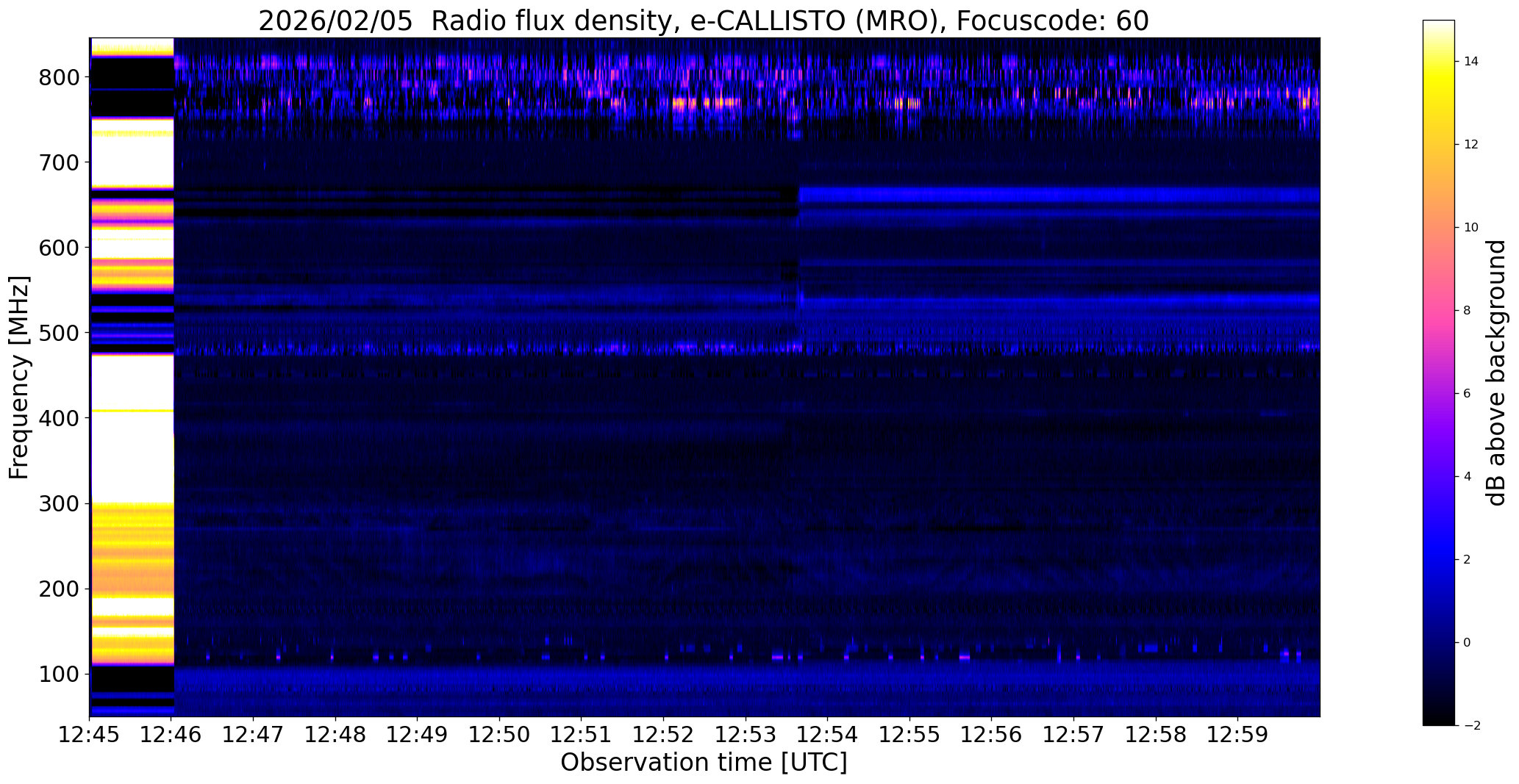Click the 12:54 time tick label
The width and height of the screenshot is (1519, 784).
[828, 735]
